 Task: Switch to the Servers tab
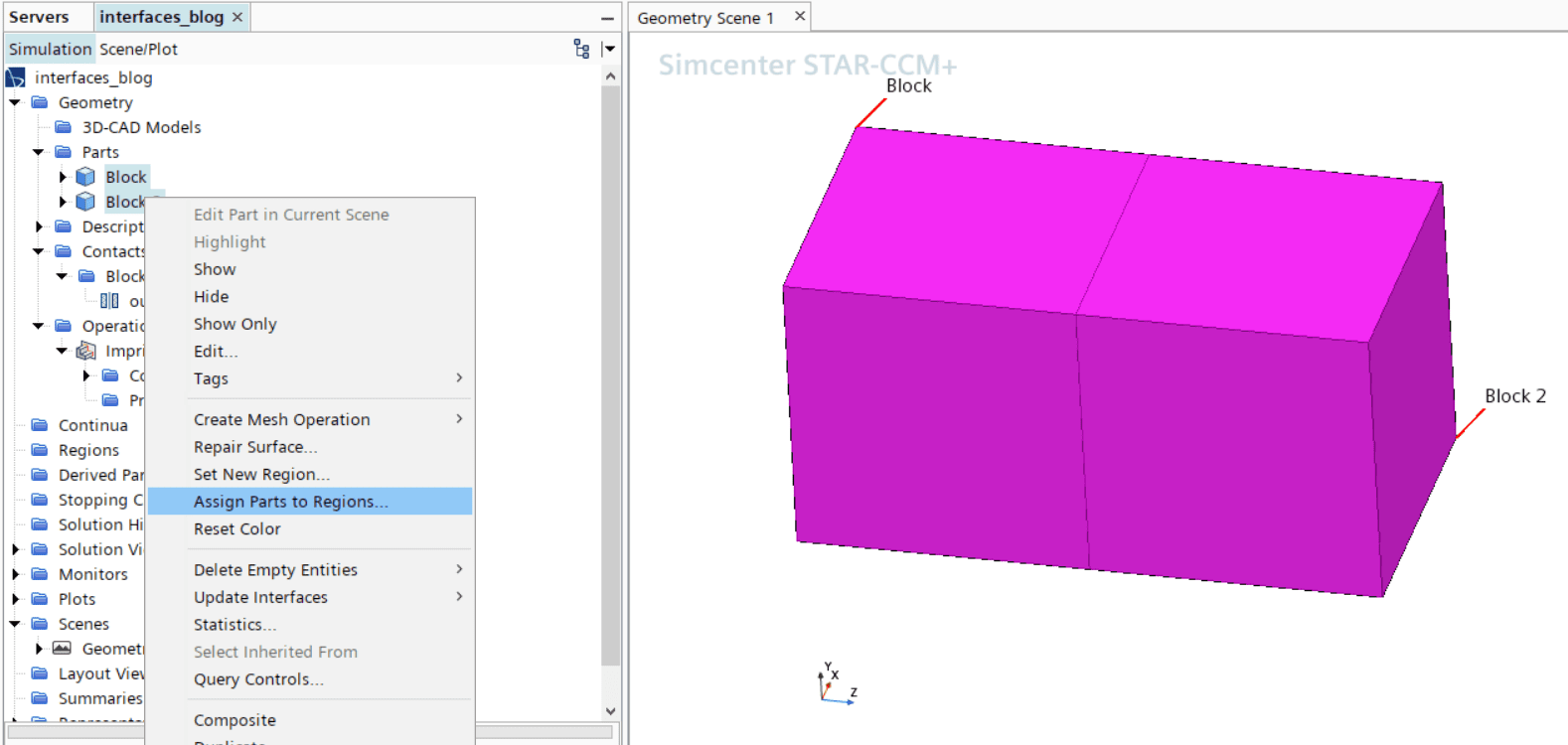(40, 17)
